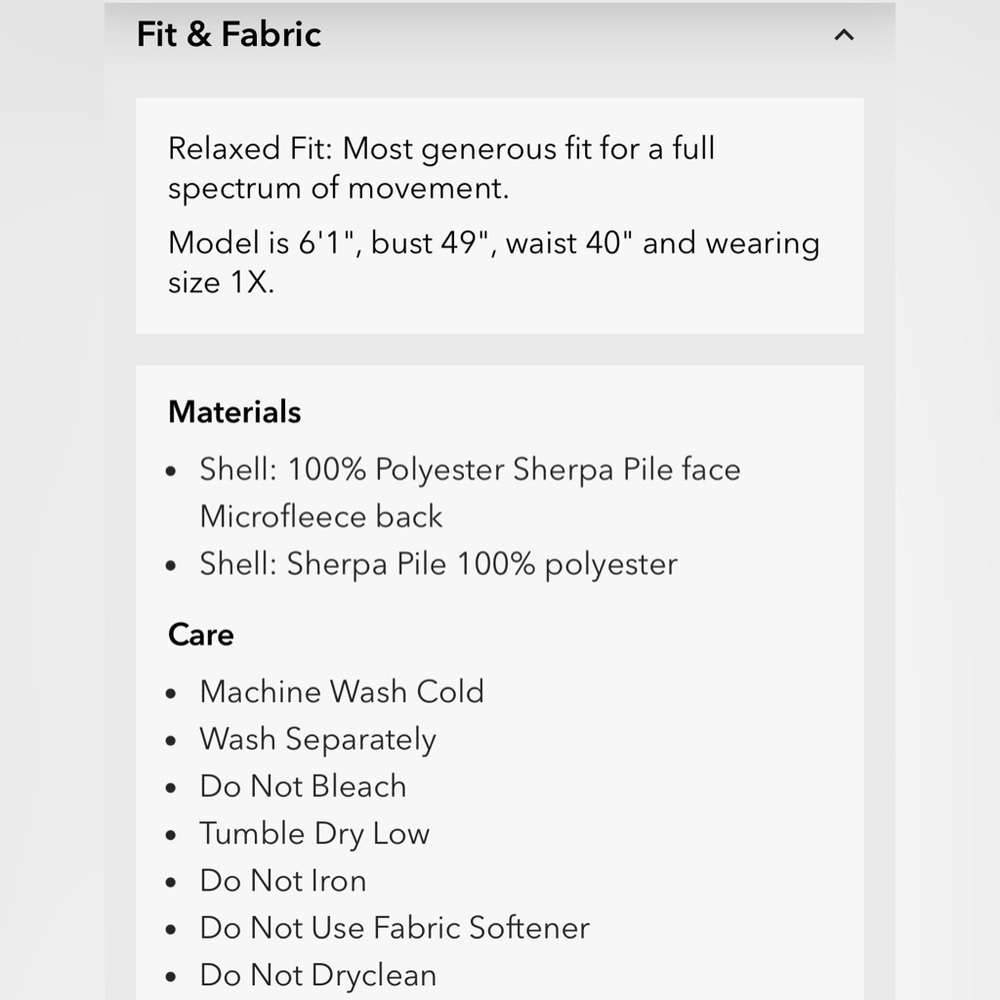Select the Relaxed Fit description text
The height and width of the screenshot is (1000, 1000).
coord(441,168)
